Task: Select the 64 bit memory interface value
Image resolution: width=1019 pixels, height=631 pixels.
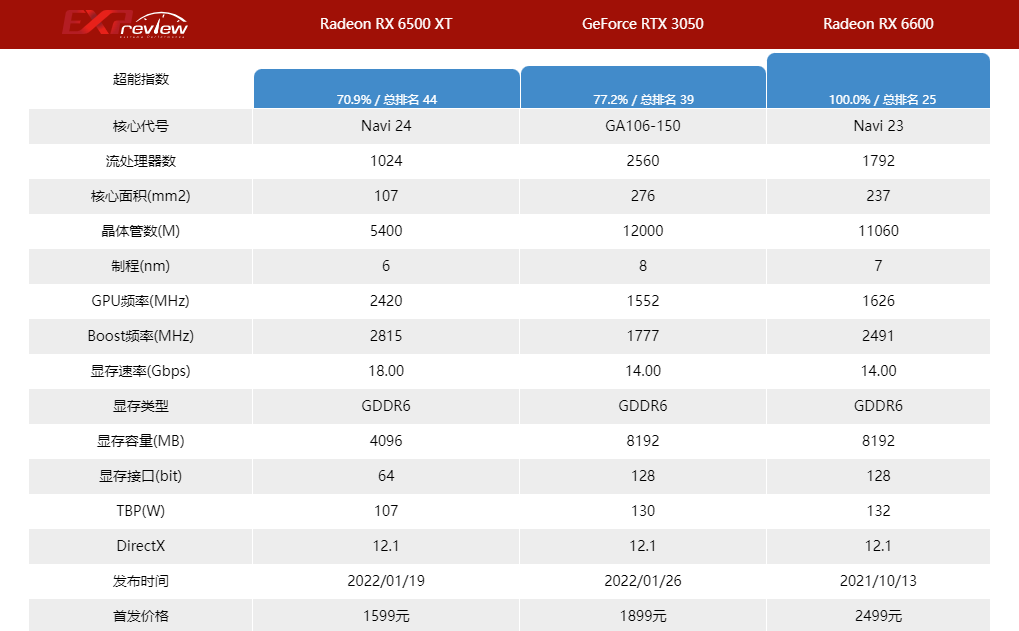Action: point(386,477)
